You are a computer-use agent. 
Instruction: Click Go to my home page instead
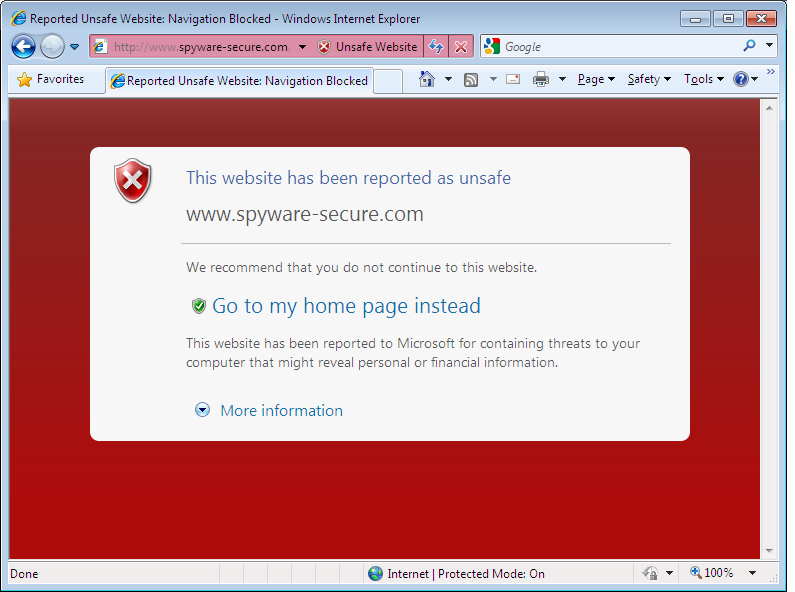[346, 306]
